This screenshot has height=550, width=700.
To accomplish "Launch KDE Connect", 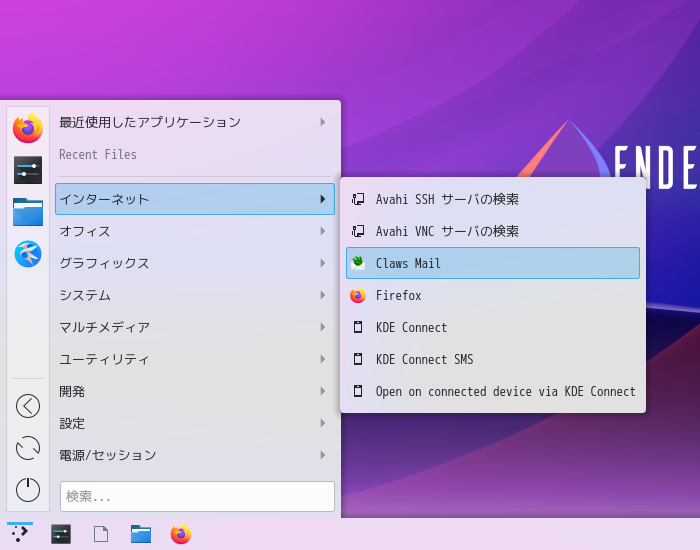I will coord(493,327).
